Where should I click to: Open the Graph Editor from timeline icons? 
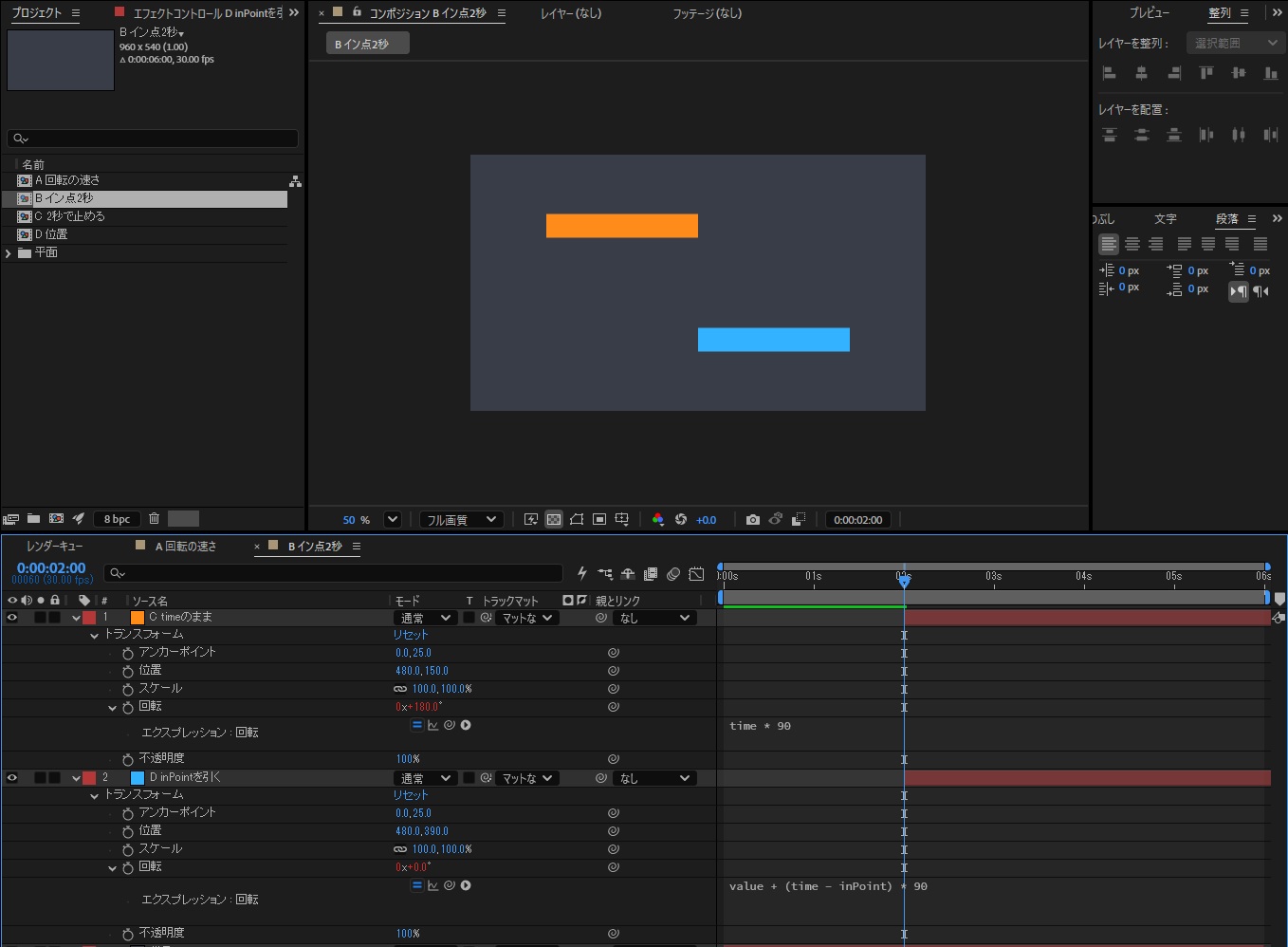[x=697, y=574]
